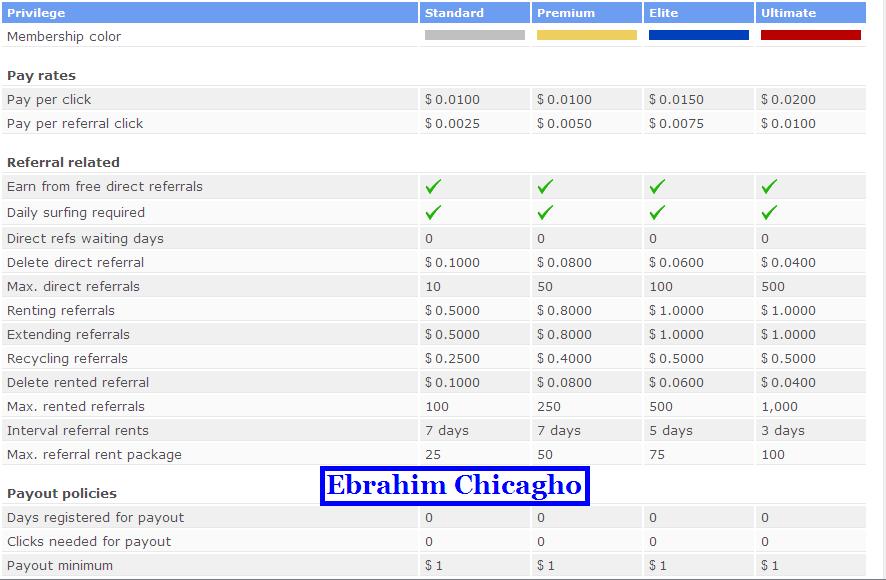Click Premium recycling referrals value $0.4000
This screenshot has width=886, height=580.
(x=564, y=359)
